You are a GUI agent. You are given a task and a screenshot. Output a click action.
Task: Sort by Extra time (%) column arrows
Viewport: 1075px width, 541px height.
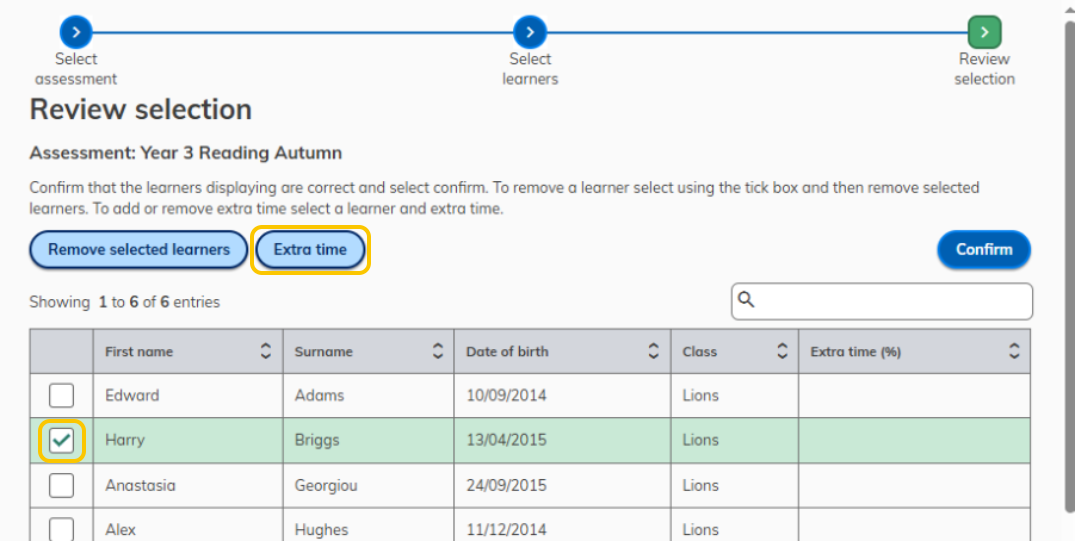pos(1014,352)
